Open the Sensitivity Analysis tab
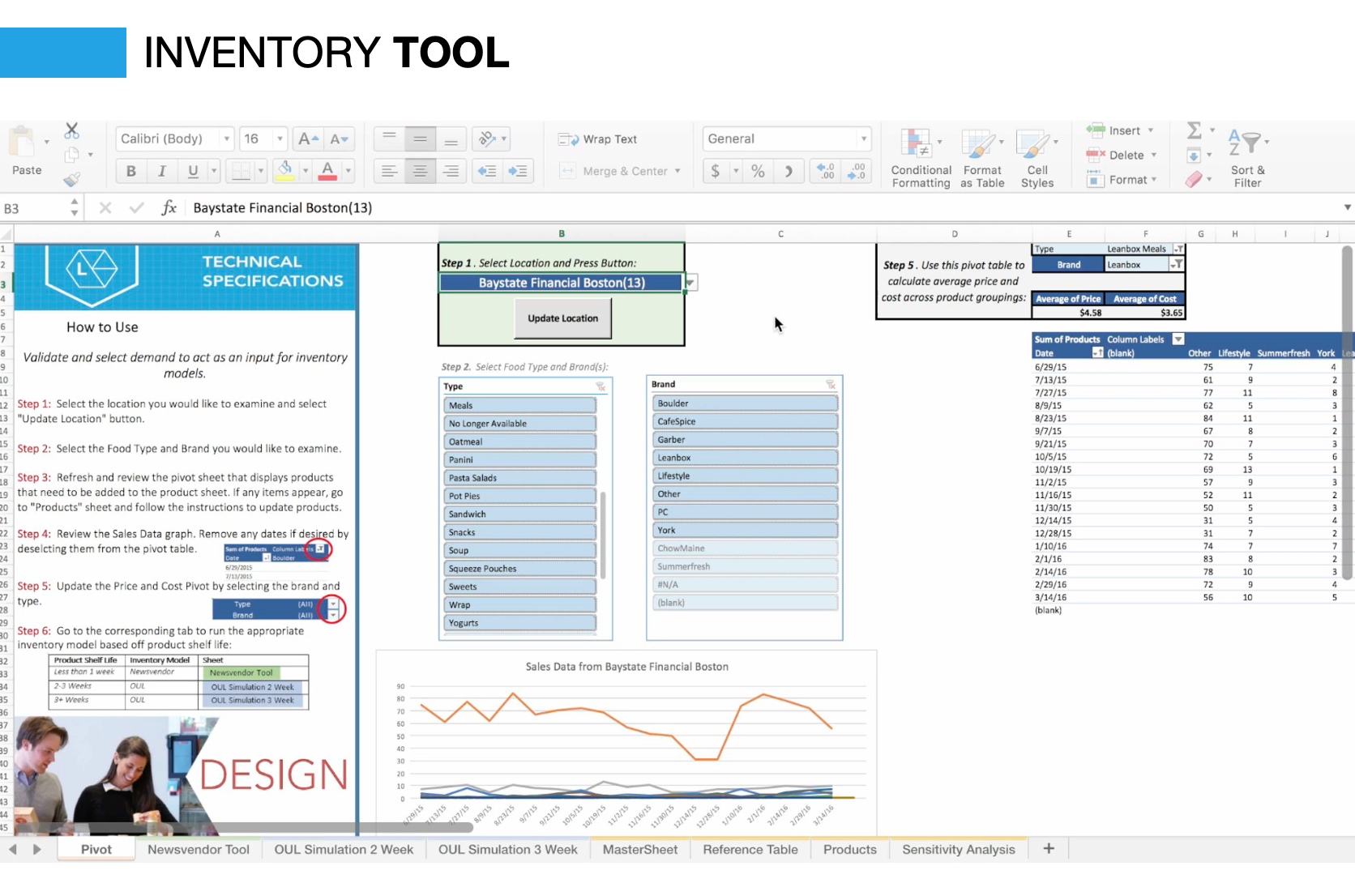This screenshot has height=896, width=1355. (x=958, y=850)
